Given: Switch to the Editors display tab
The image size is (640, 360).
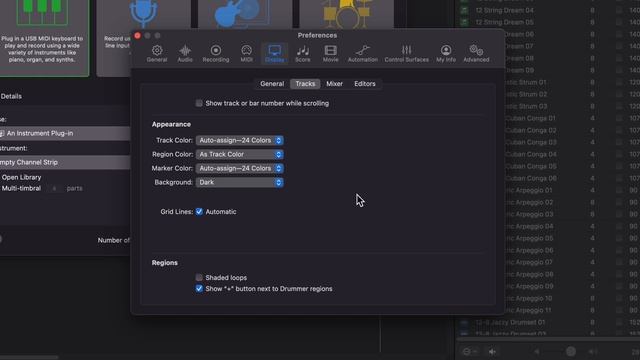Looking at the screenshot, I should click(364, 84).
